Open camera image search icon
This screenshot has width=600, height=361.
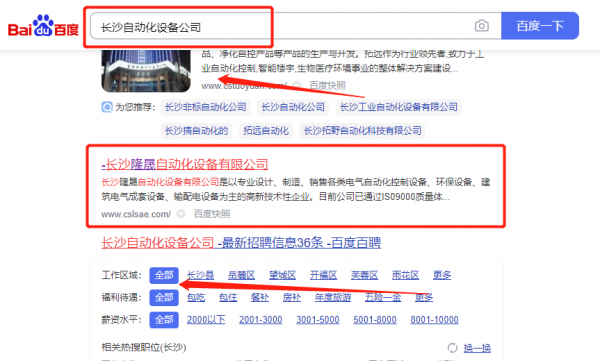coord(481,26)
